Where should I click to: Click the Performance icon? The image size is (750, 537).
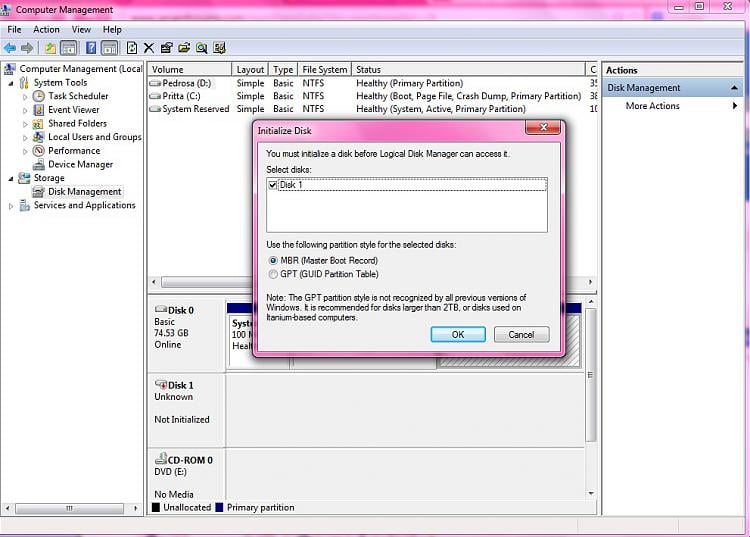pos(38,151)
